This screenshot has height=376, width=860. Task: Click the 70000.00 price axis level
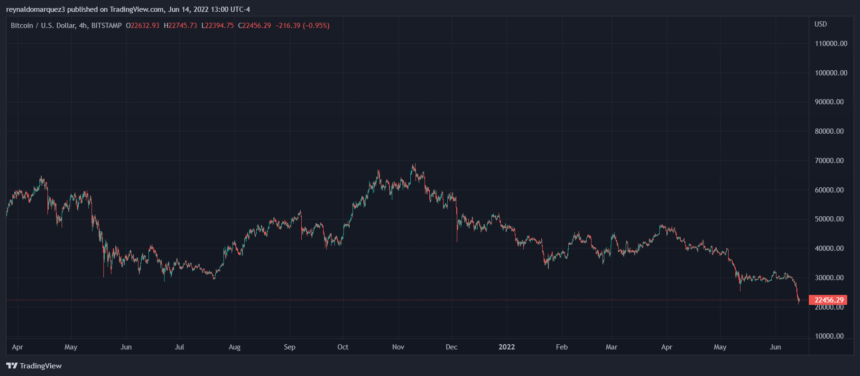pos(828,161)
